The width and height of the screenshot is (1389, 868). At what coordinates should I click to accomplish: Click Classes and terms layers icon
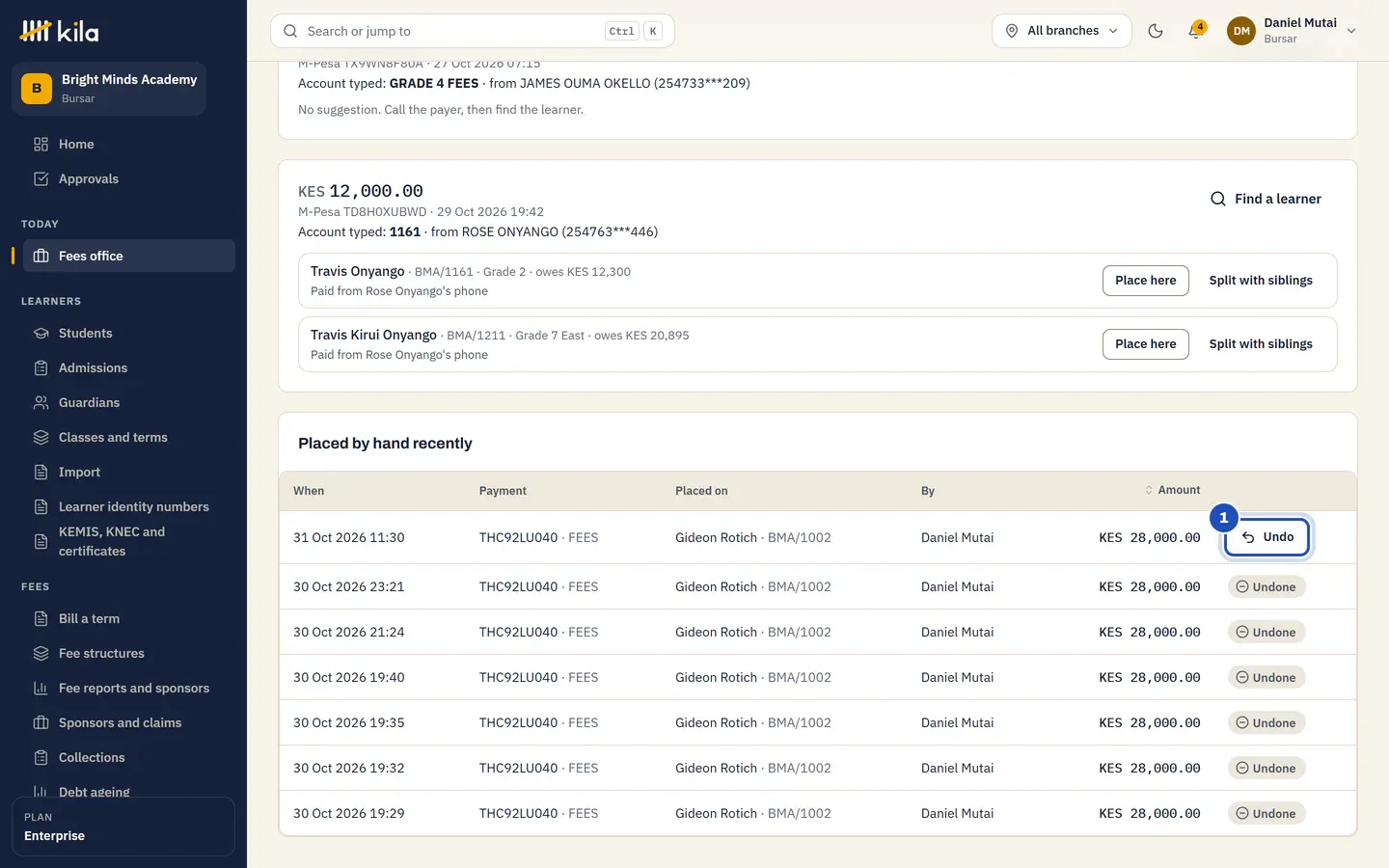41,438
